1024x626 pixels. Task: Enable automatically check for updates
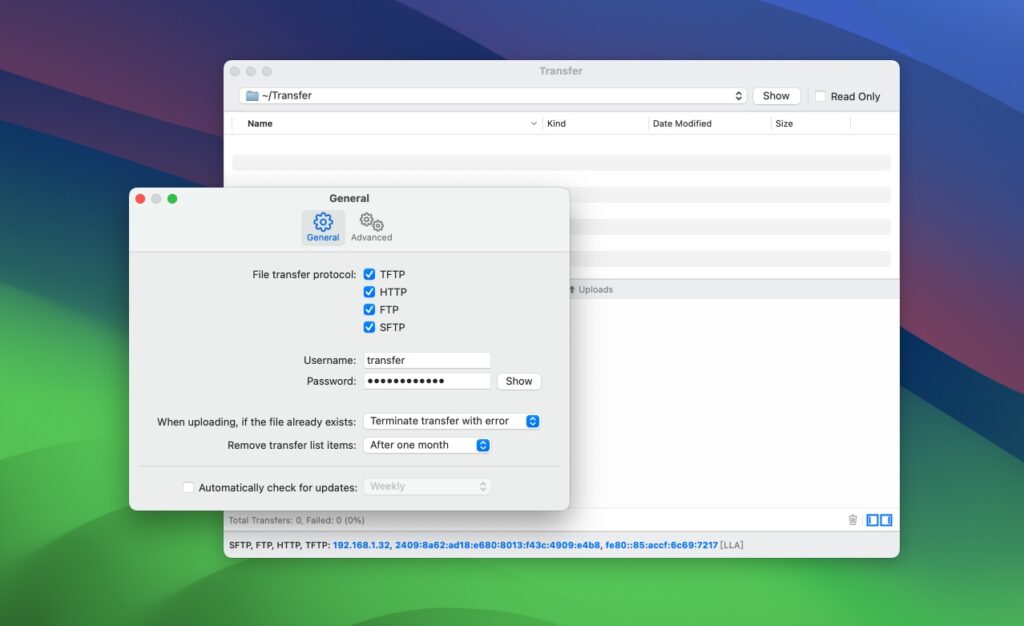(x=188, y=487)
